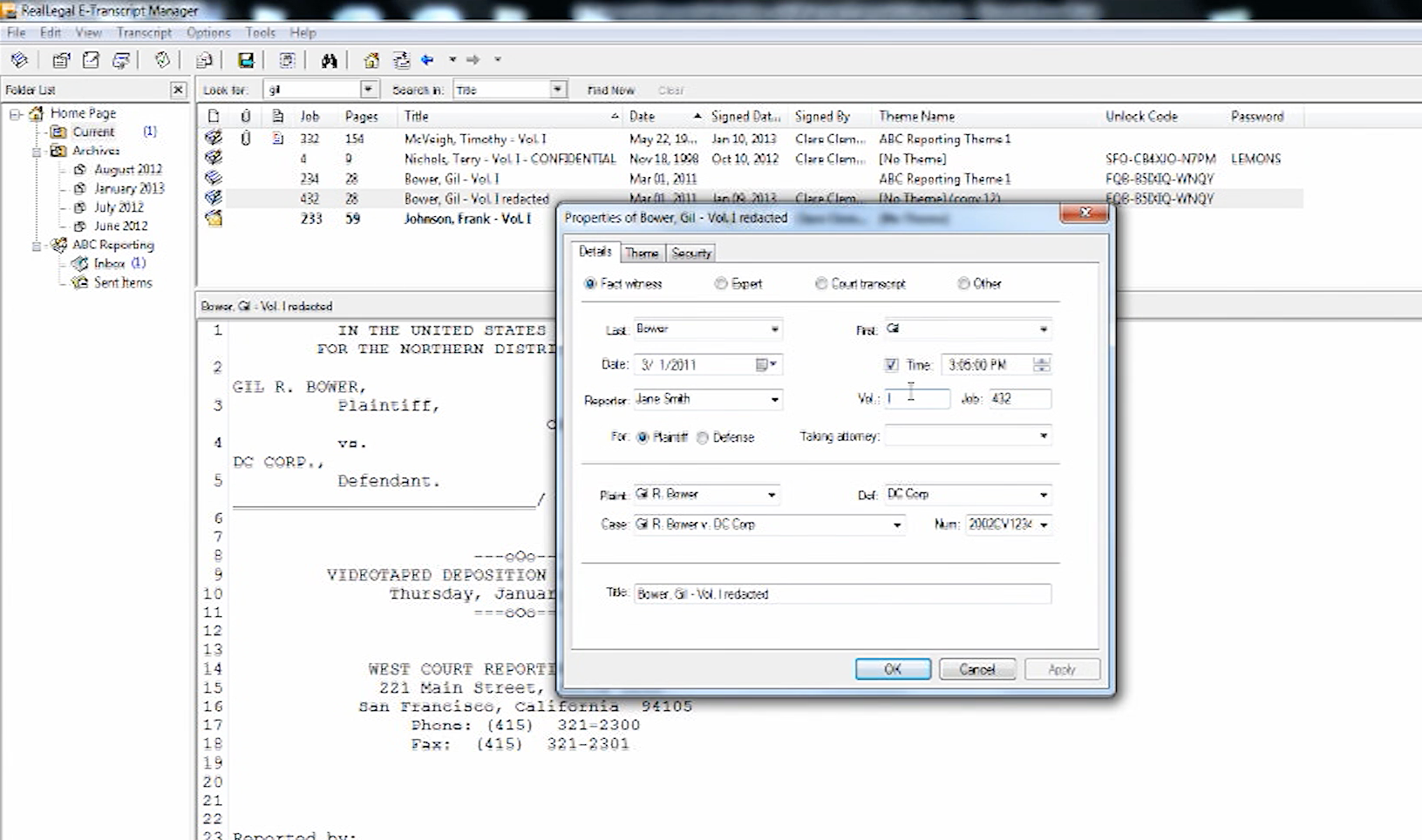
Task: Select the Expert witness radio button
Action: click(x=721, y=284)
